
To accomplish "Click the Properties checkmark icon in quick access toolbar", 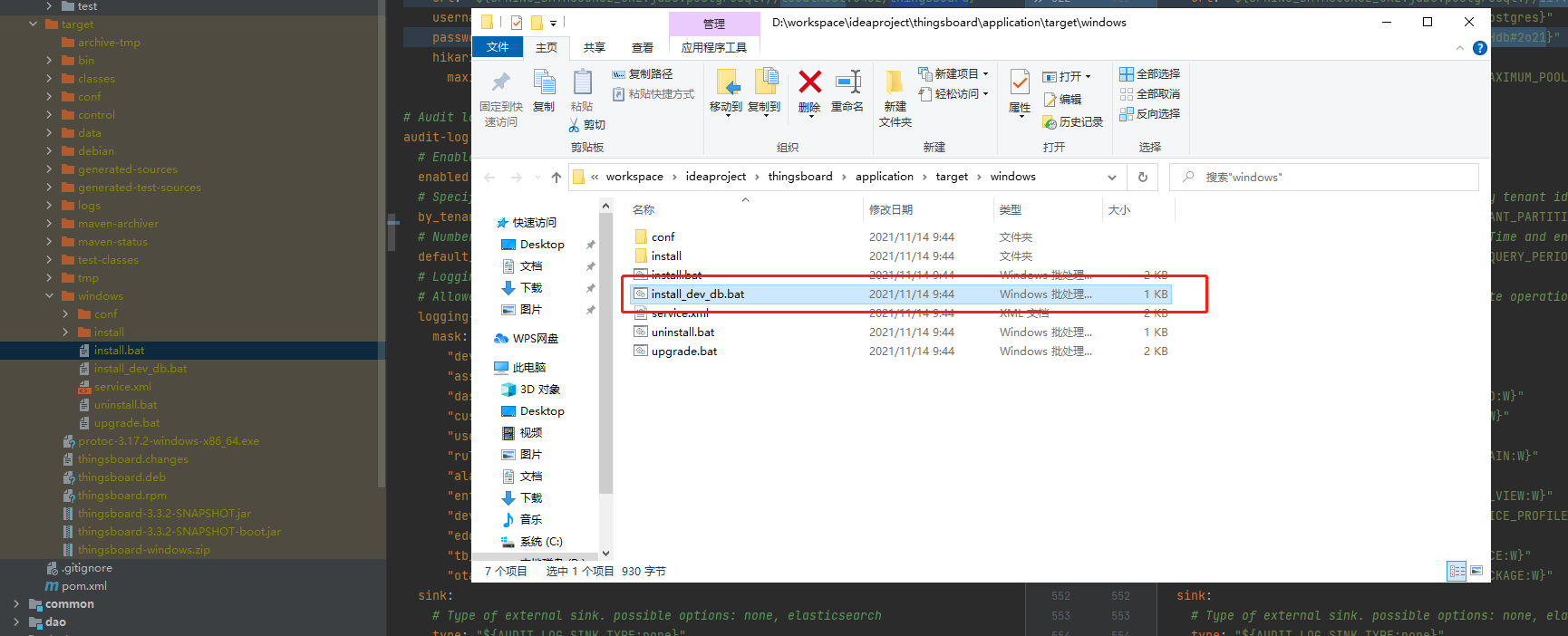I will (516, 23).
